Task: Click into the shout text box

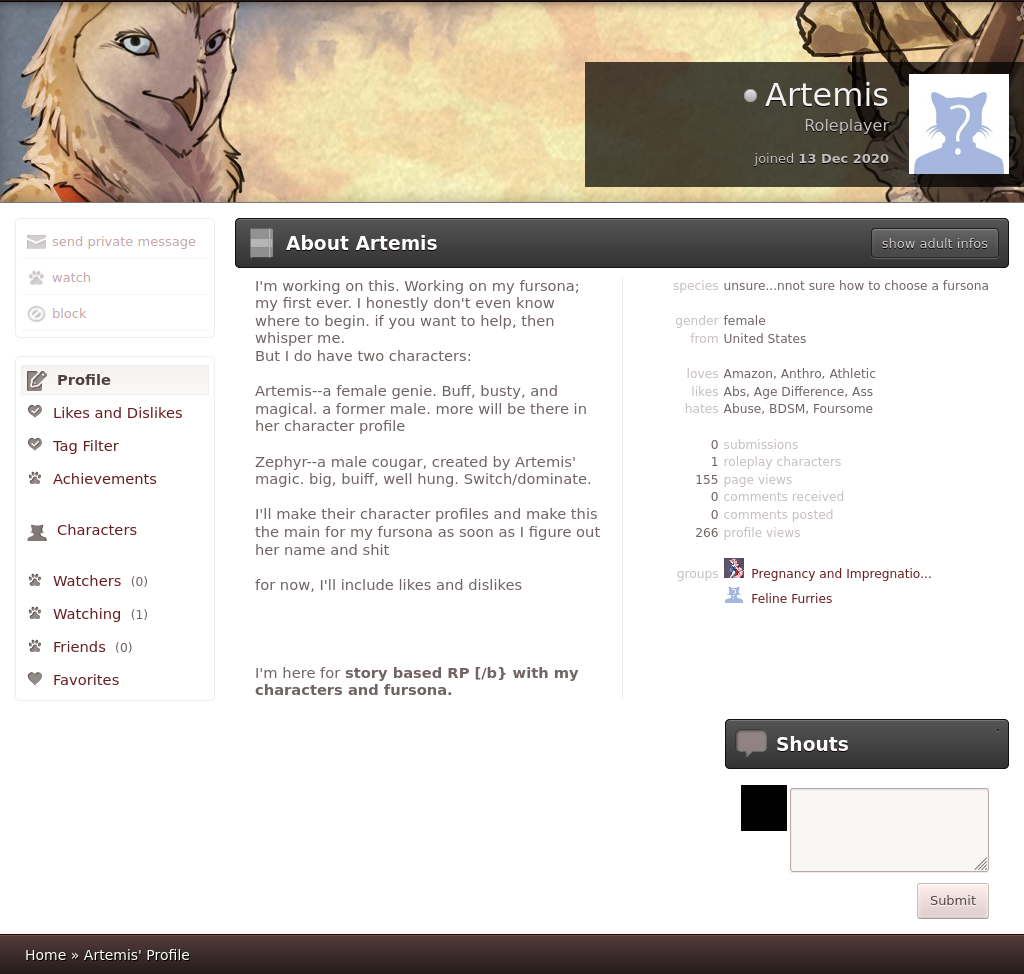Action: click(889, 830)
